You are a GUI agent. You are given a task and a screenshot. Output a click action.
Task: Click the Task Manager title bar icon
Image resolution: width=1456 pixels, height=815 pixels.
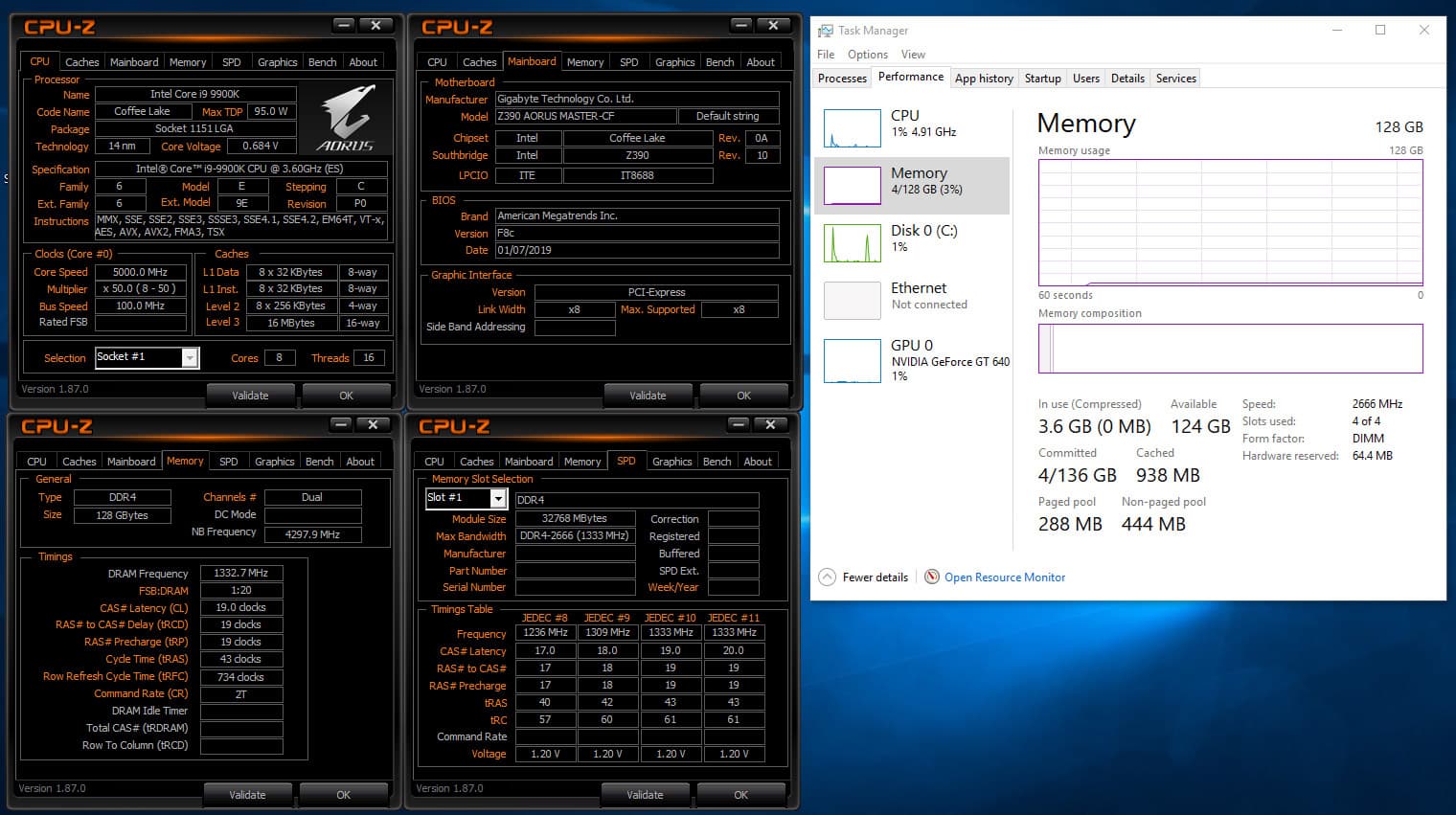pyautogui.click(x=825, y=31)
